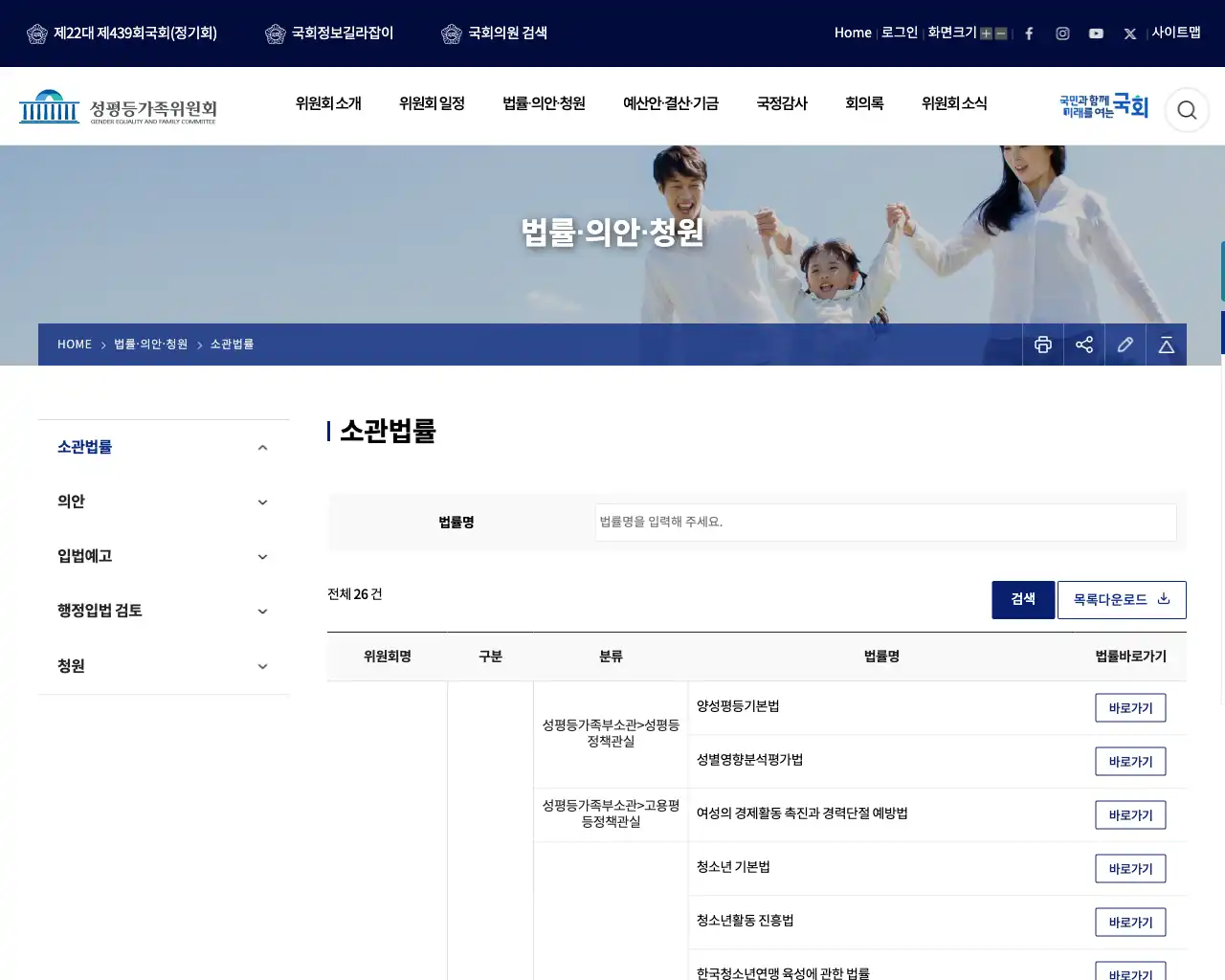Click the scroll-to-top icon in the breadcrumb bar
The width and height of the screenshot is (1225, 980).
click(1167, 345)
